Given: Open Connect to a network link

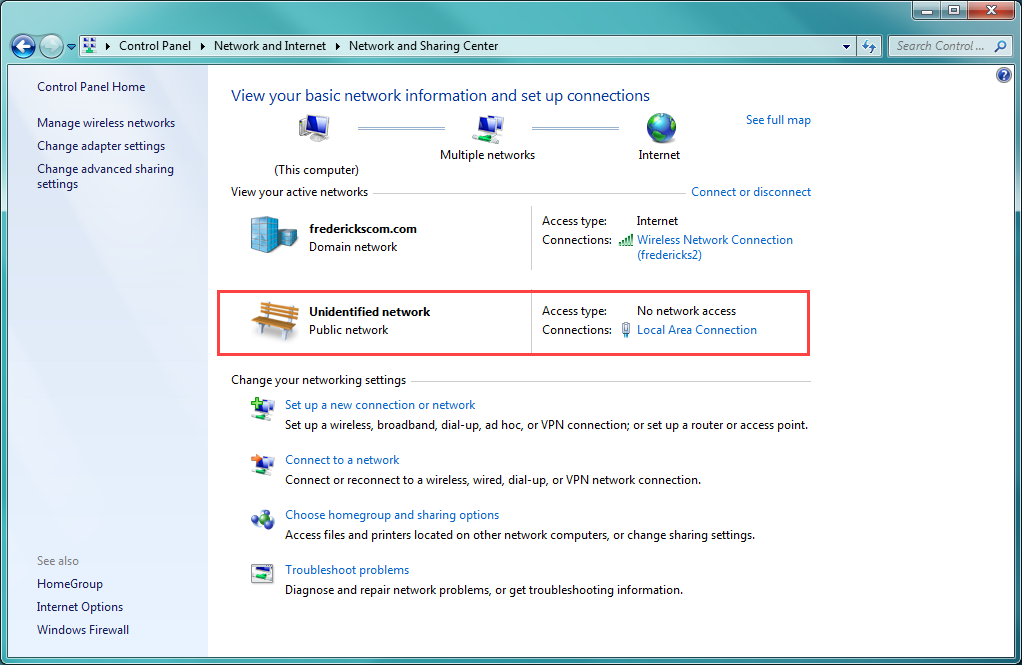Looking at the screenshot, I should [x=342, y=460].
